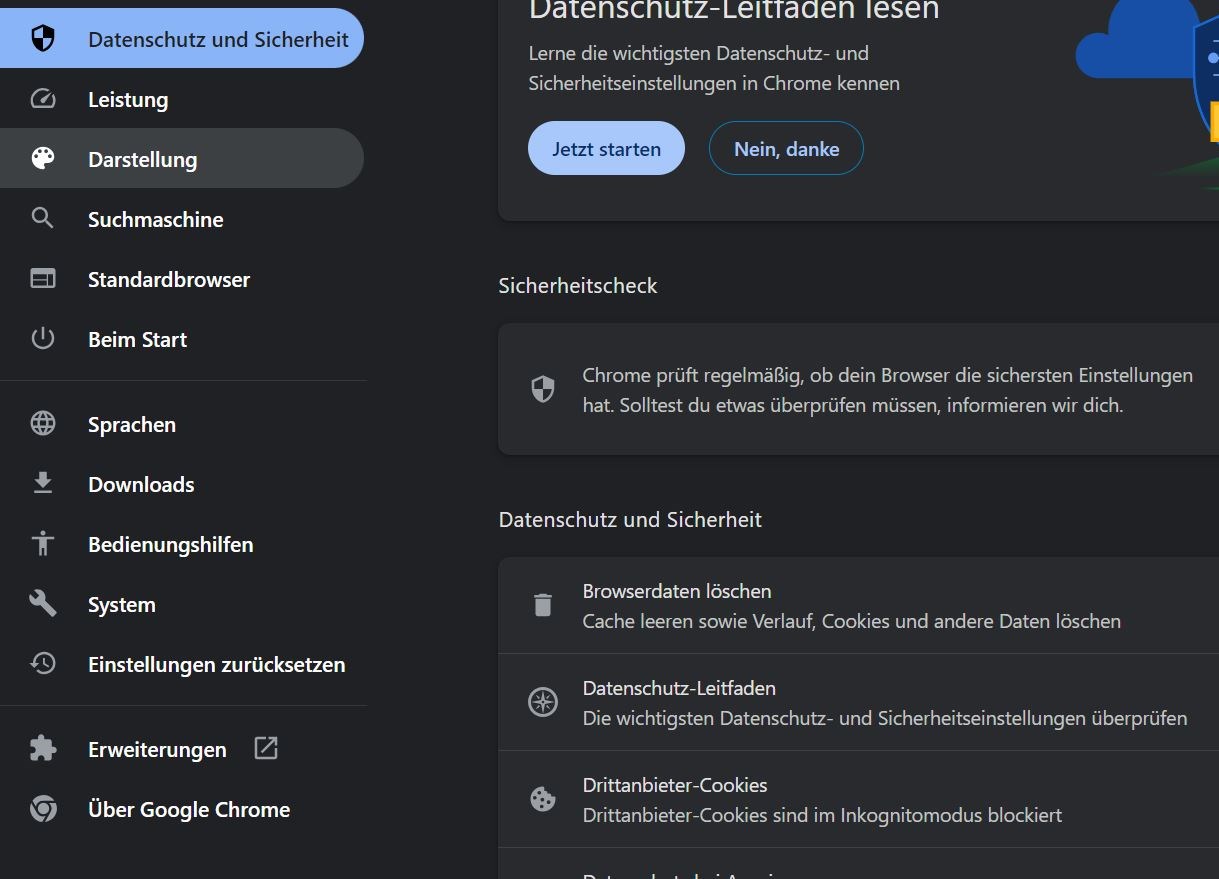Click the 'Cache leeren sowie Verlauf' description

[x=852, y=621]
